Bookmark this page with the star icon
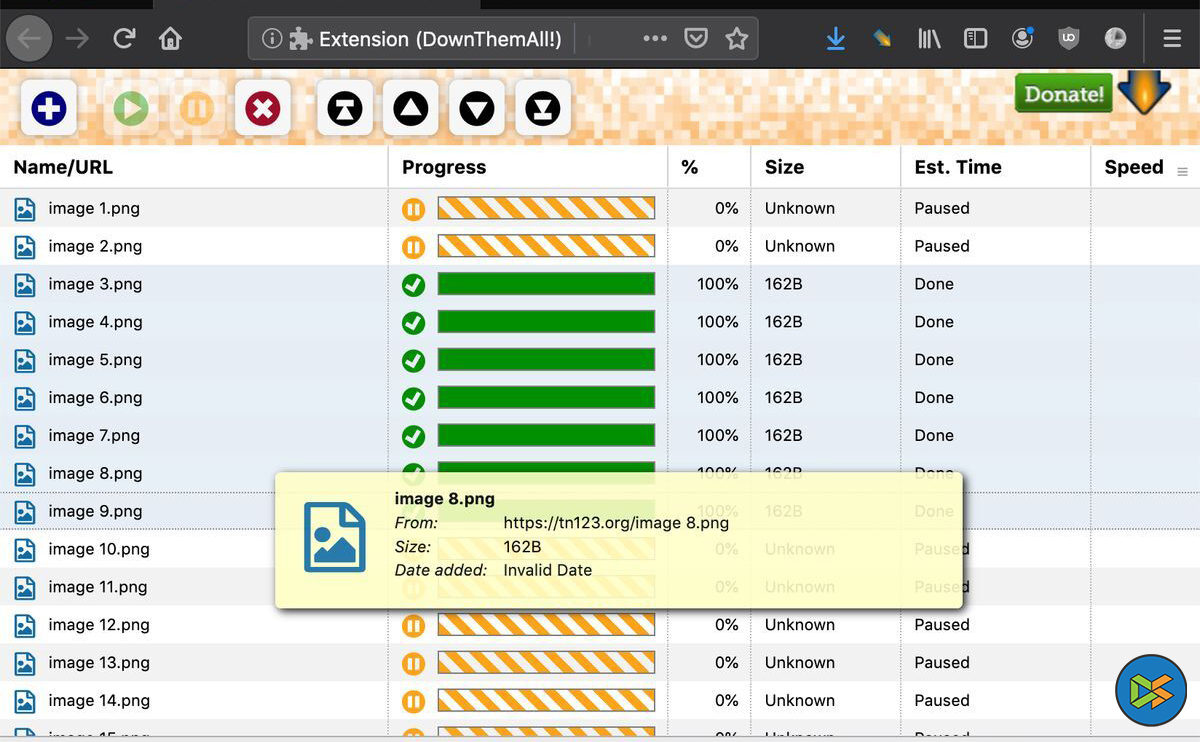This screenshot has height=742, width=1200. (x=737, y=39)
